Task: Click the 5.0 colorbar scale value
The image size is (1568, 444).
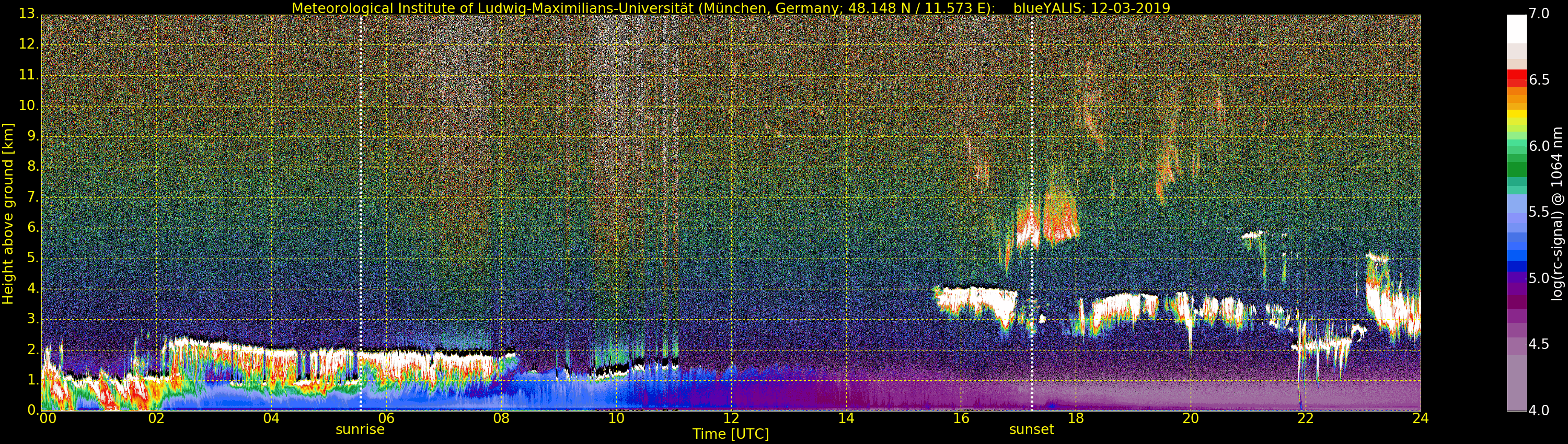Action: click(1539, 278)
